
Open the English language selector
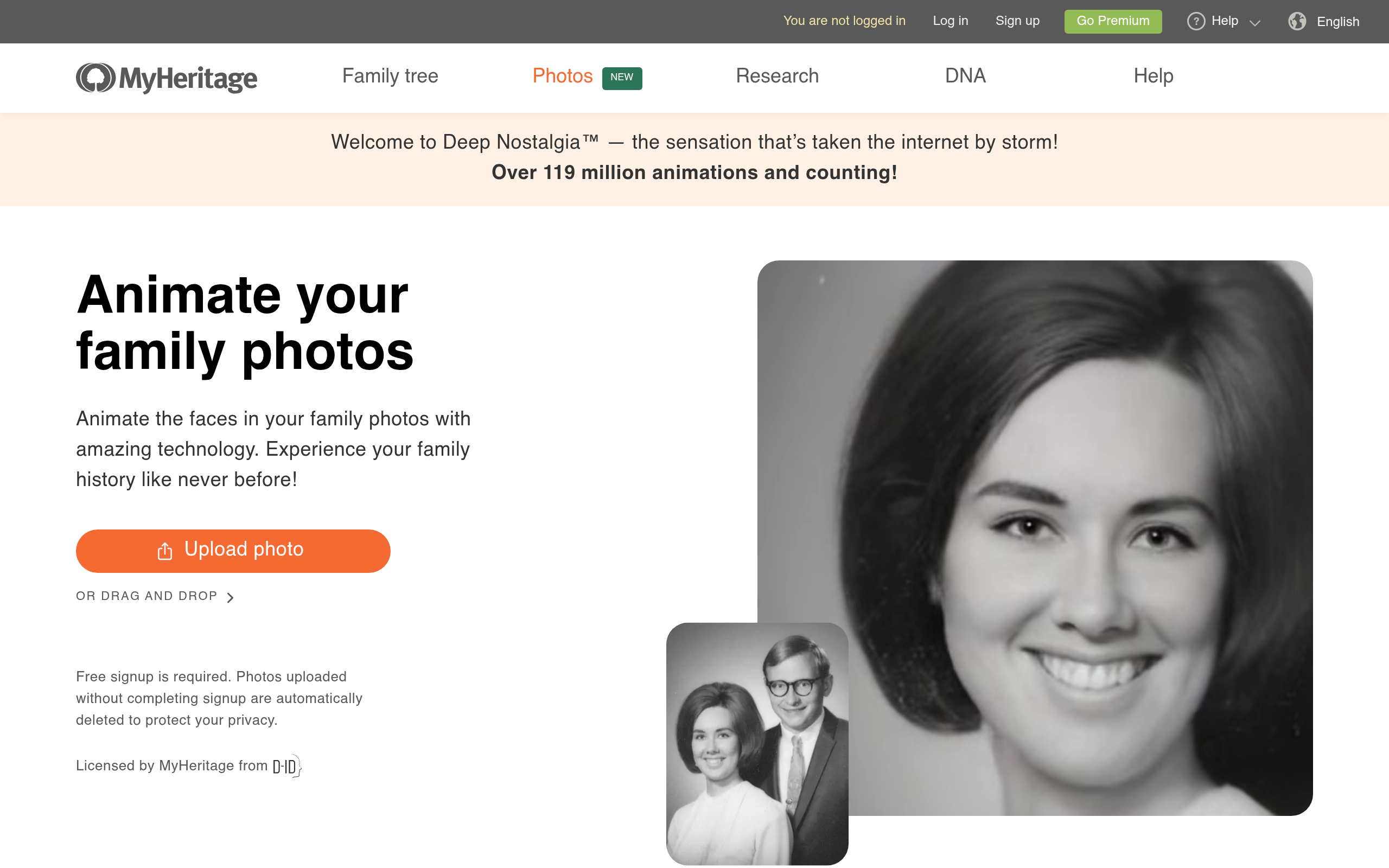coord(1323,21)
